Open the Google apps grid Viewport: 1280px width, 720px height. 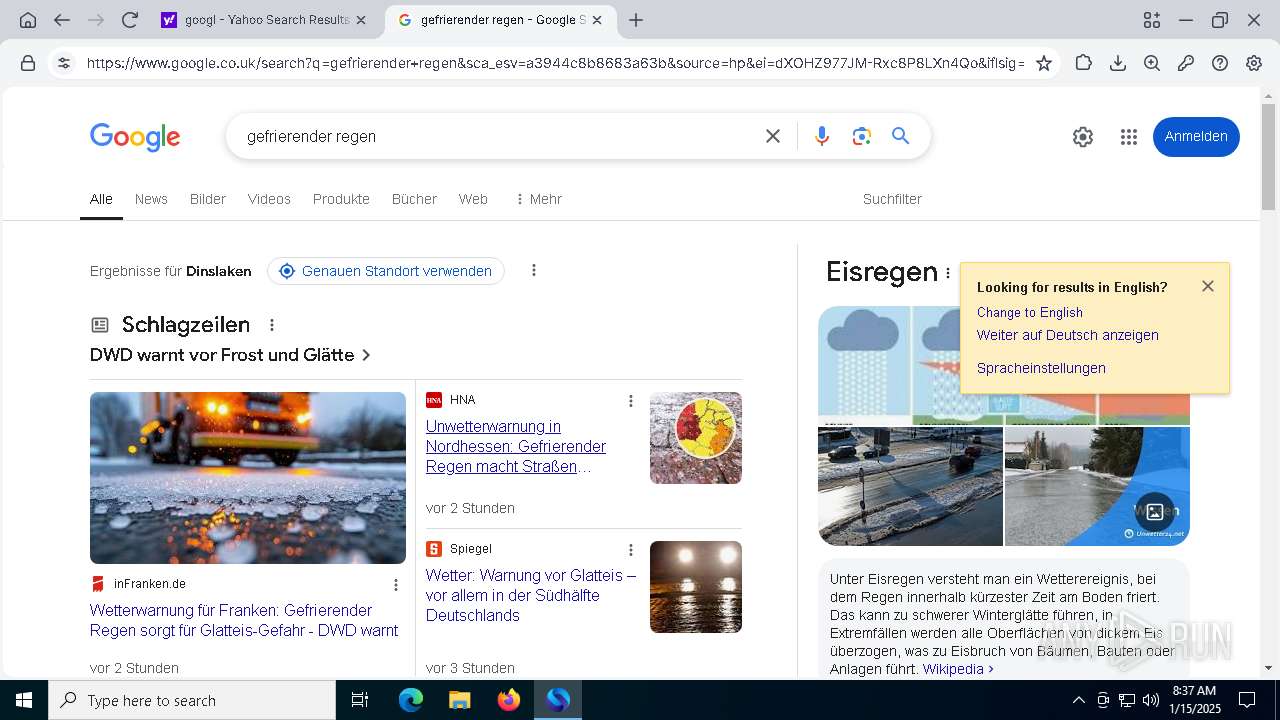(1129, 137)
